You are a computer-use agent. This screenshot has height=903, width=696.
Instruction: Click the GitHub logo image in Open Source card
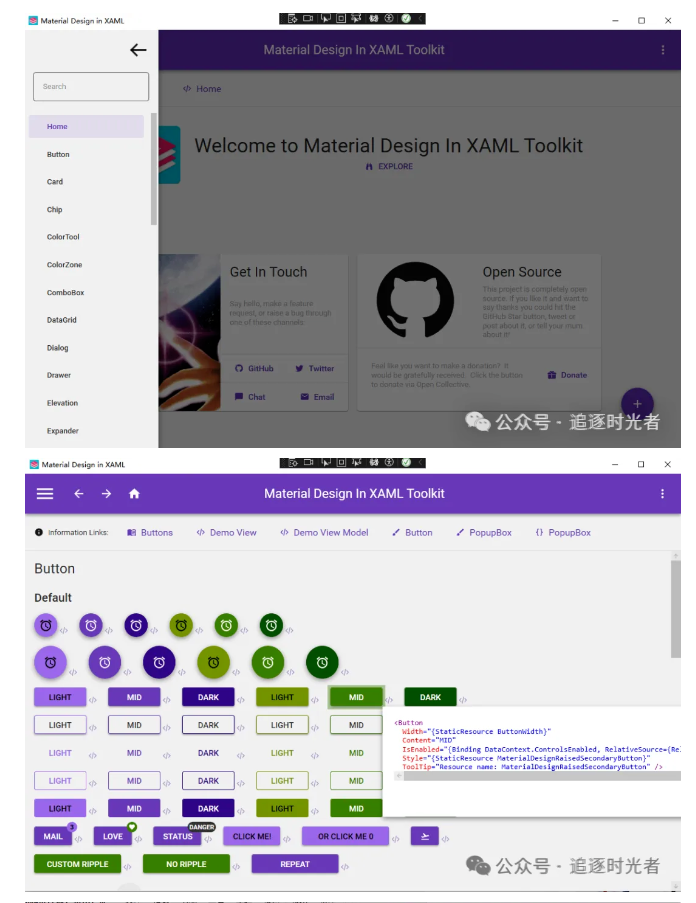click(x=415, y=299)
